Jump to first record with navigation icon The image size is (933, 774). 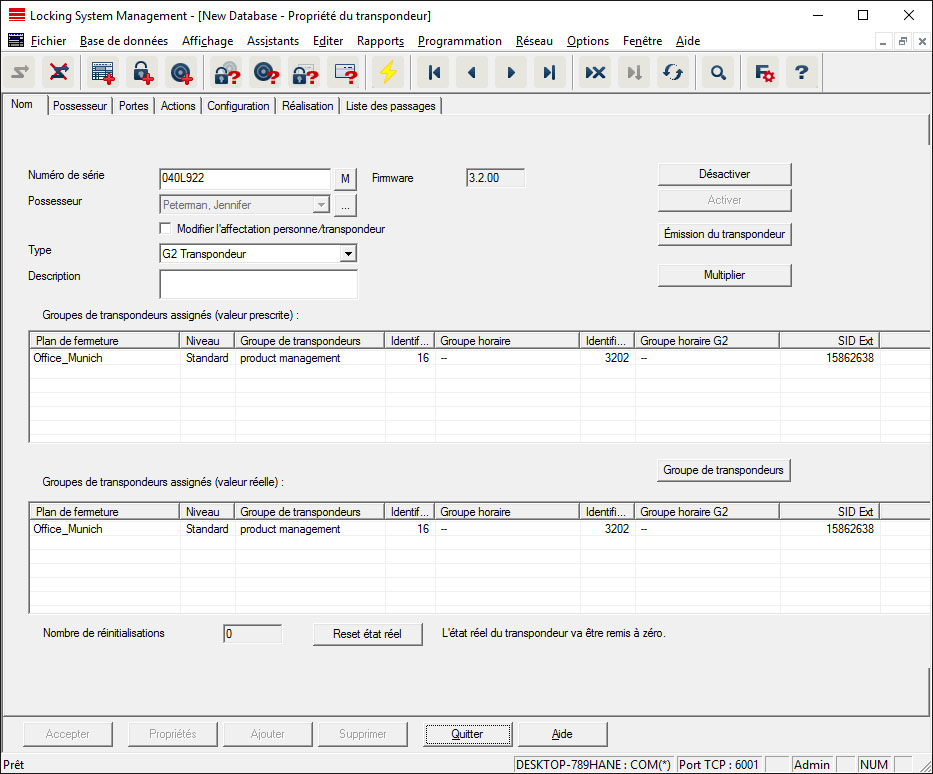(x=433, y=73)
